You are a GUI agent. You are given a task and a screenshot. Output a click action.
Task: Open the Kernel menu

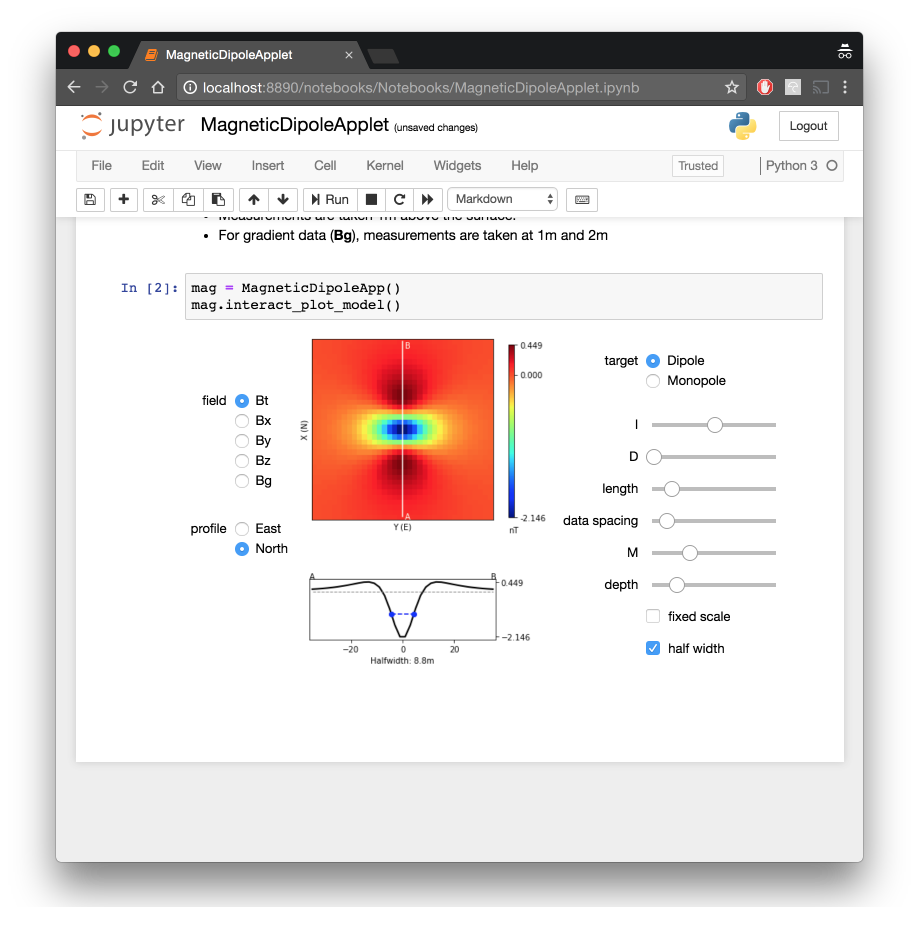385,166
